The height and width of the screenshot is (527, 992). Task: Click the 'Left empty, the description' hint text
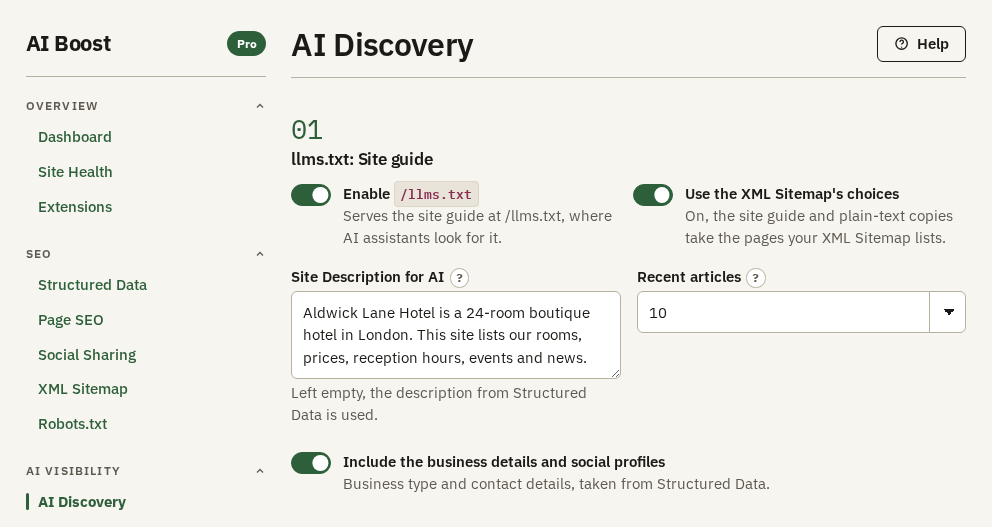point(438,404)
